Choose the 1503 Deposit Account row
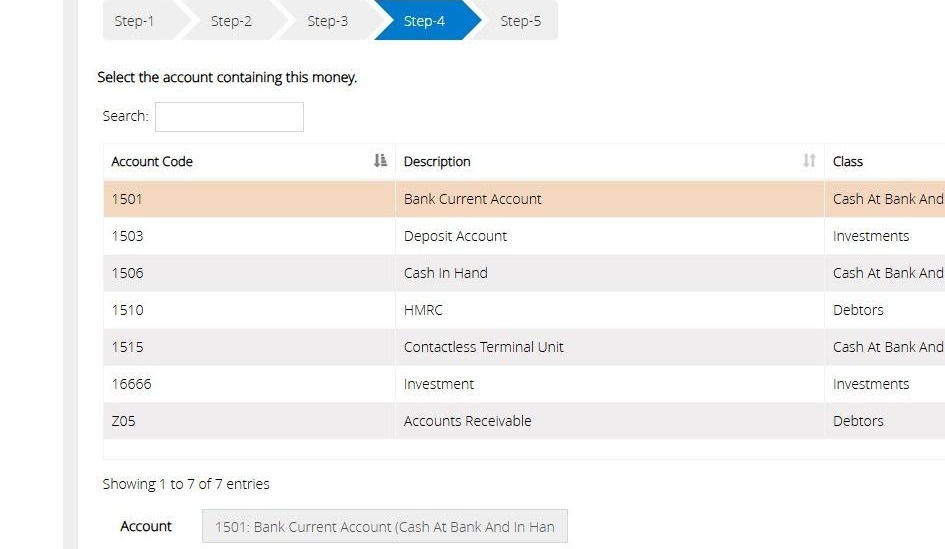Image resolution: width=945 pixels, height=549 pixels. pos(524,236)
